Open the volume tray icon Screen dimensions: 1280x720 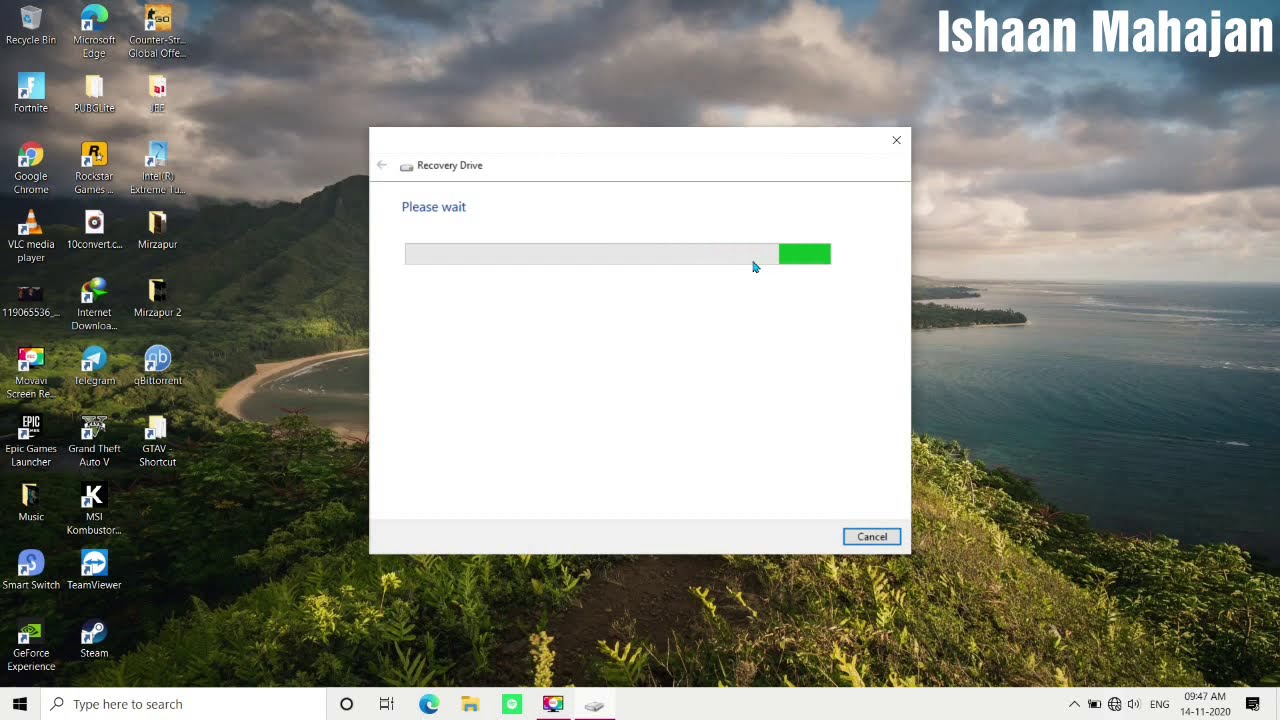pyautogui.click(x=1134, y=704)
